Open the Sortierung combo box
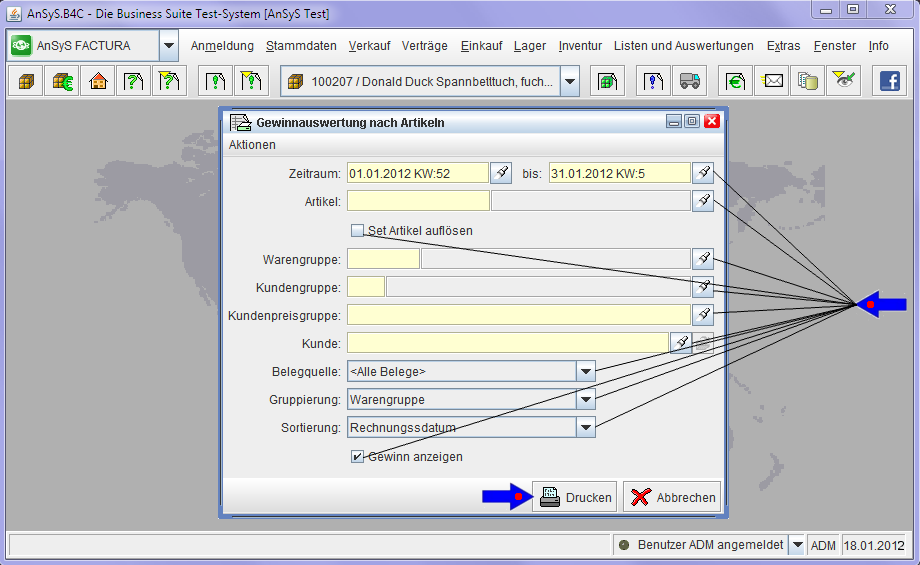The width and height of the screenshot is (920, 565). coord(586,428)
